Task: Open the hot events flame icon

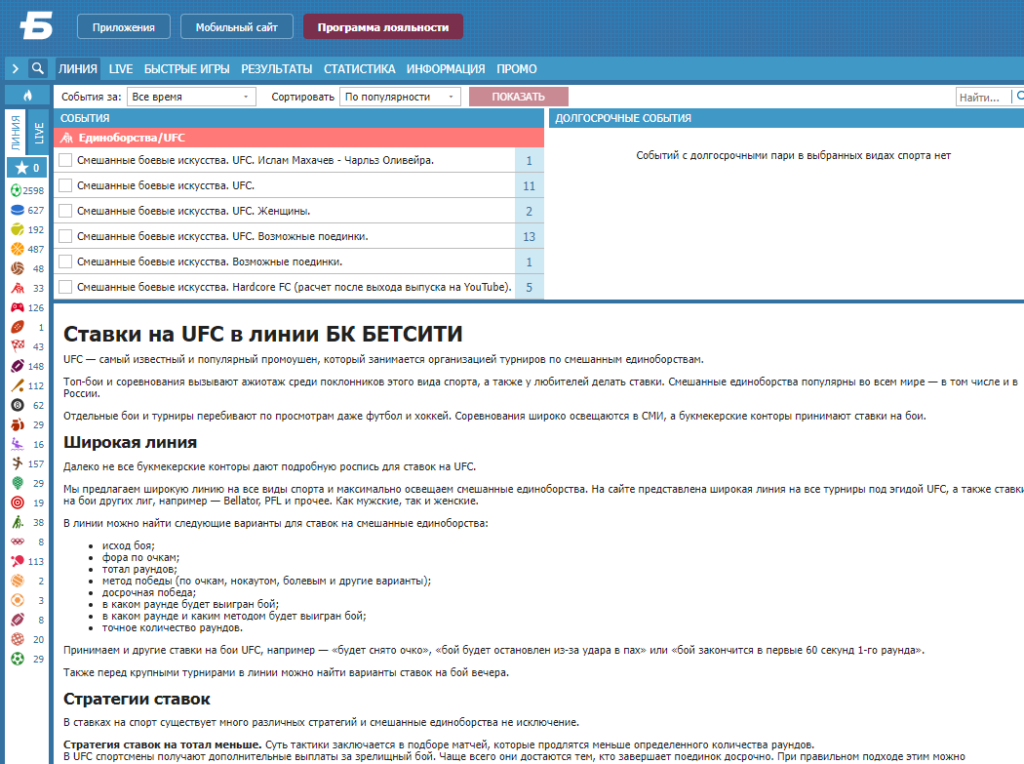Action: [x=27, y=95]
